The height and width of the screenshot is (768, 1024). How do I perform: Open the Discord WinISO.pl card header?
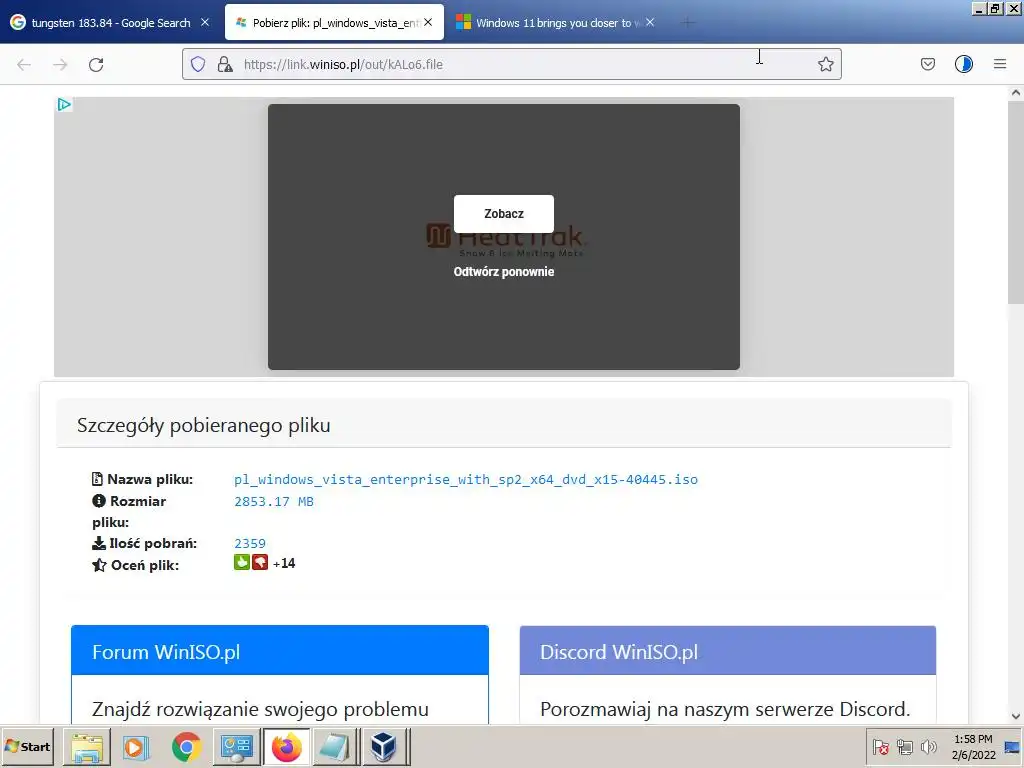728,650
